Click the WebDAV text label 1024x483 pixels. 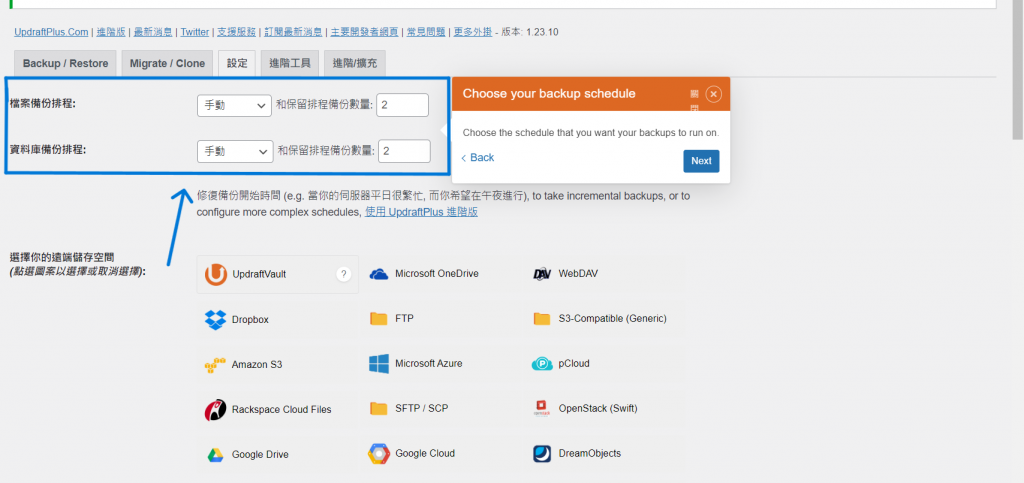578,273
